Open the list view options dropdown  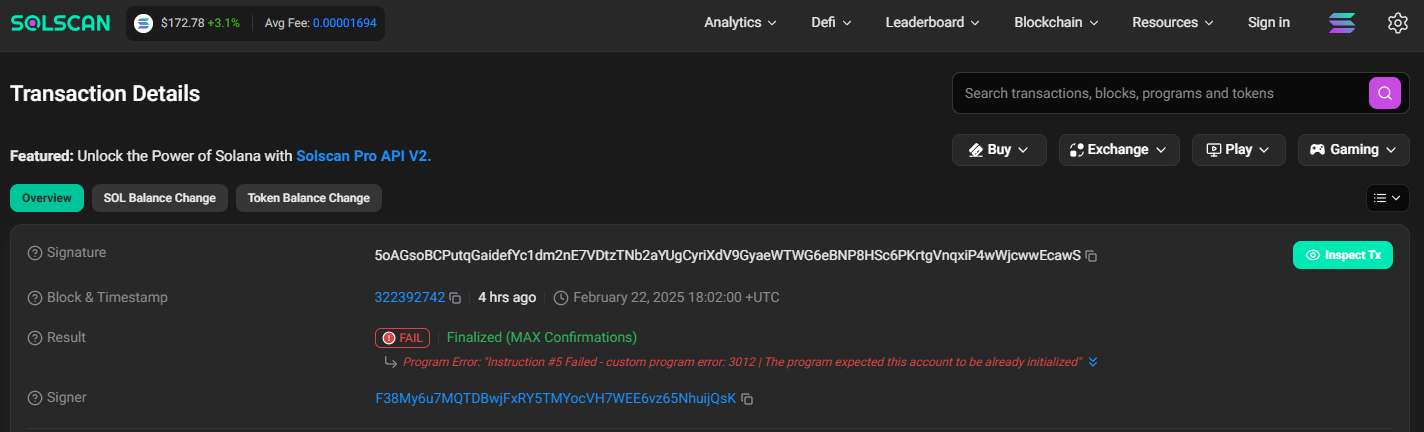coord(1387,198)
